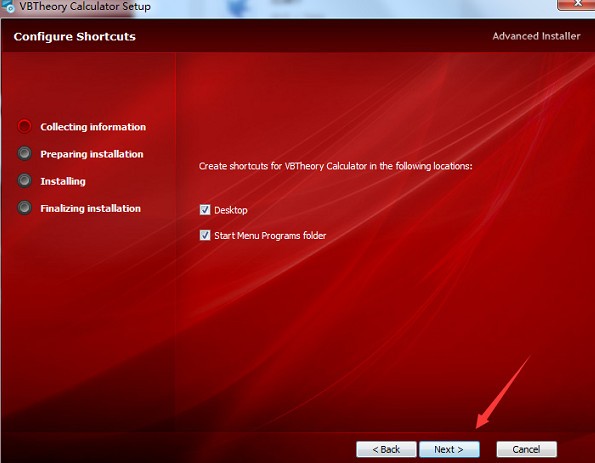The width and height of the screenshot is (595, 463).
Task: Click the Finalizing installation step bullet
Action: 25,208
